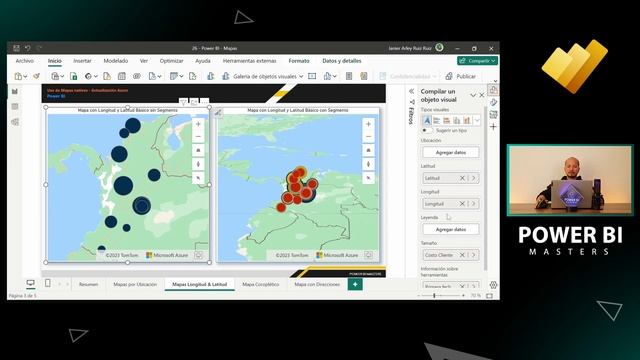Click the SQL Server source icon
The image size is (640, 360).
click(107, 76)
